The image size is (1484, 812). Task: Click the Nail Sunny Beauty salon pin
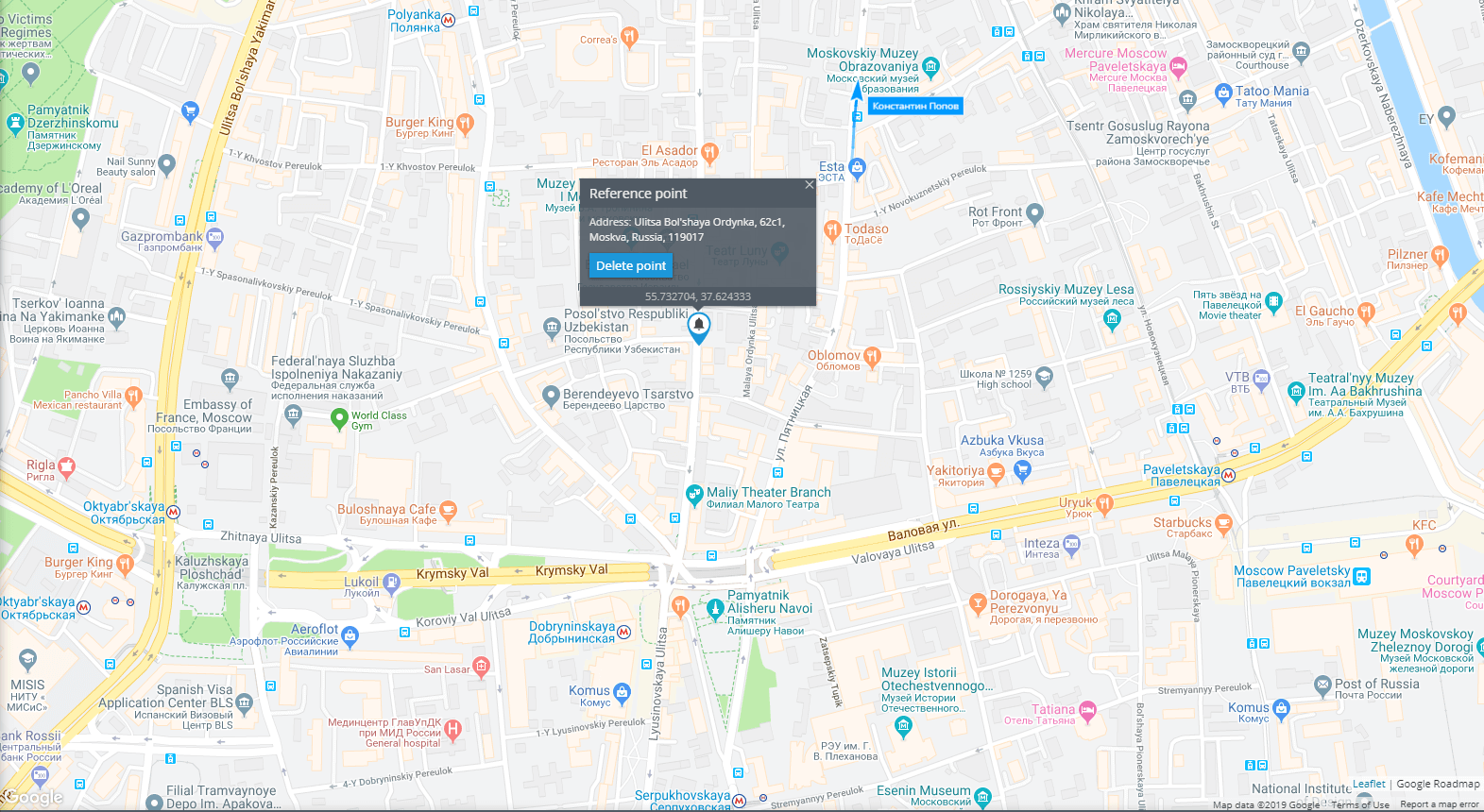(167, 163)
